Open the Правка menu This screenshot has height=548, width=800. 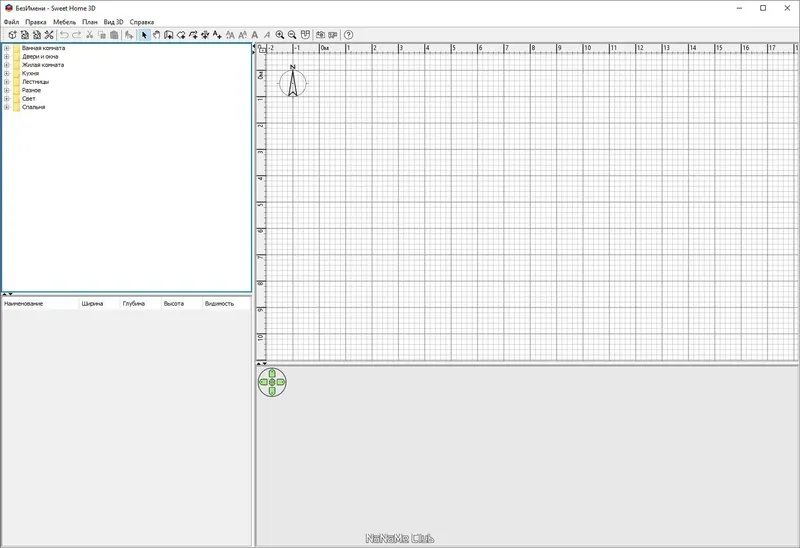point(36,22)
